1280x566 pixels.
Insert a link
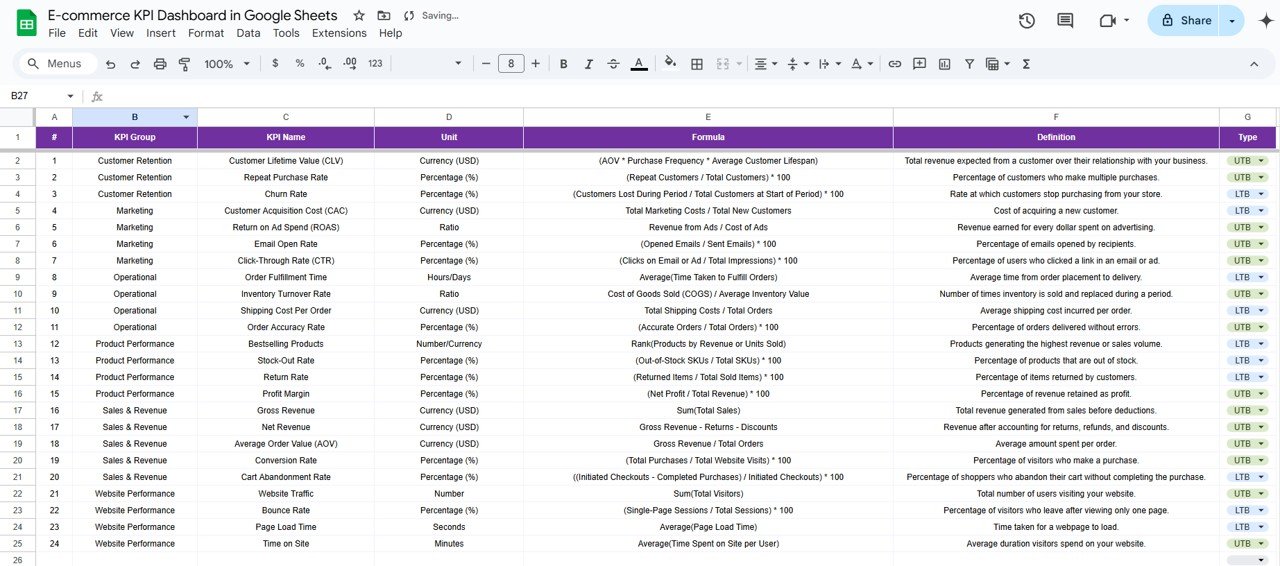[895, 64]
